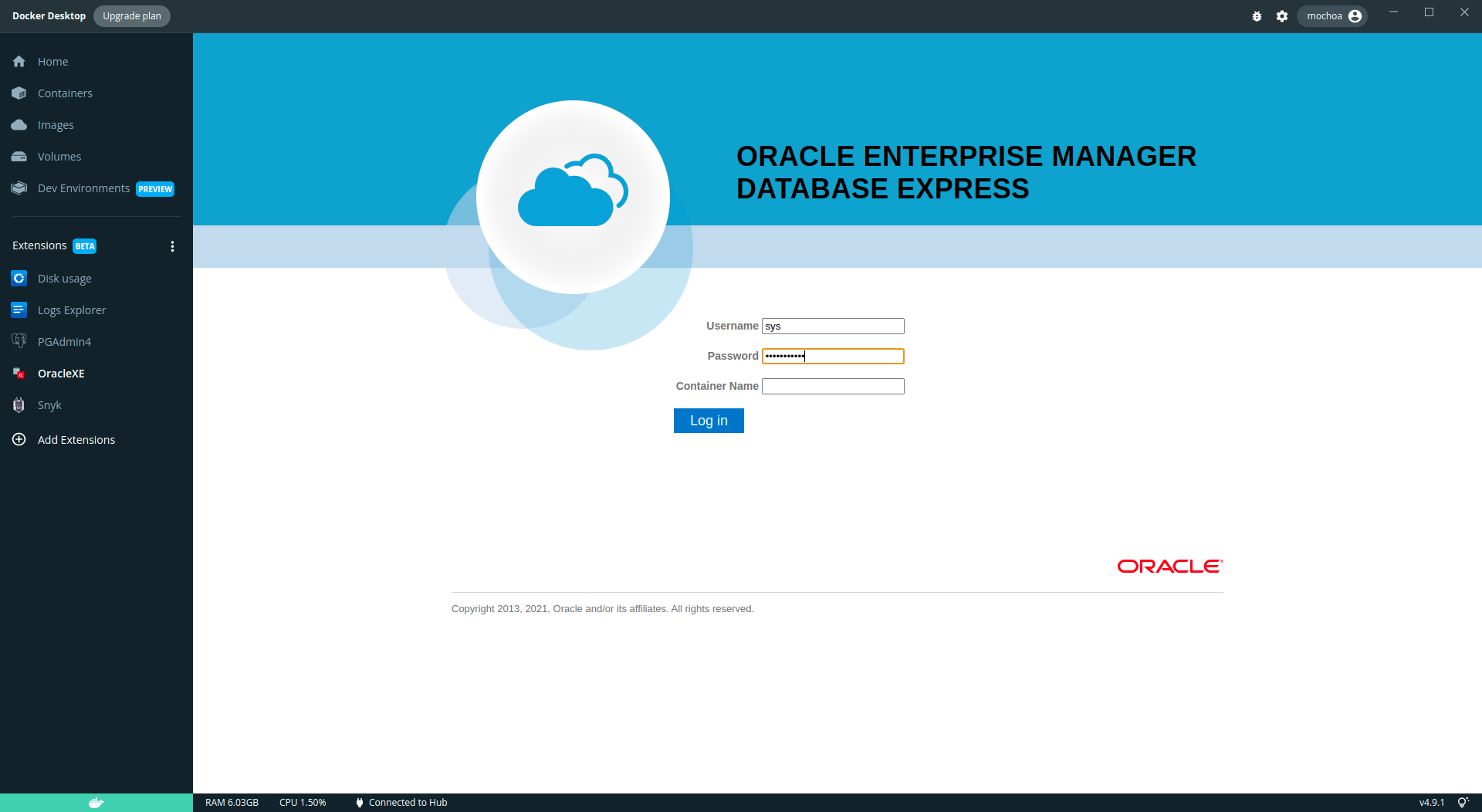Click the Logs Explorer extension icon

(x=19, y=310)
